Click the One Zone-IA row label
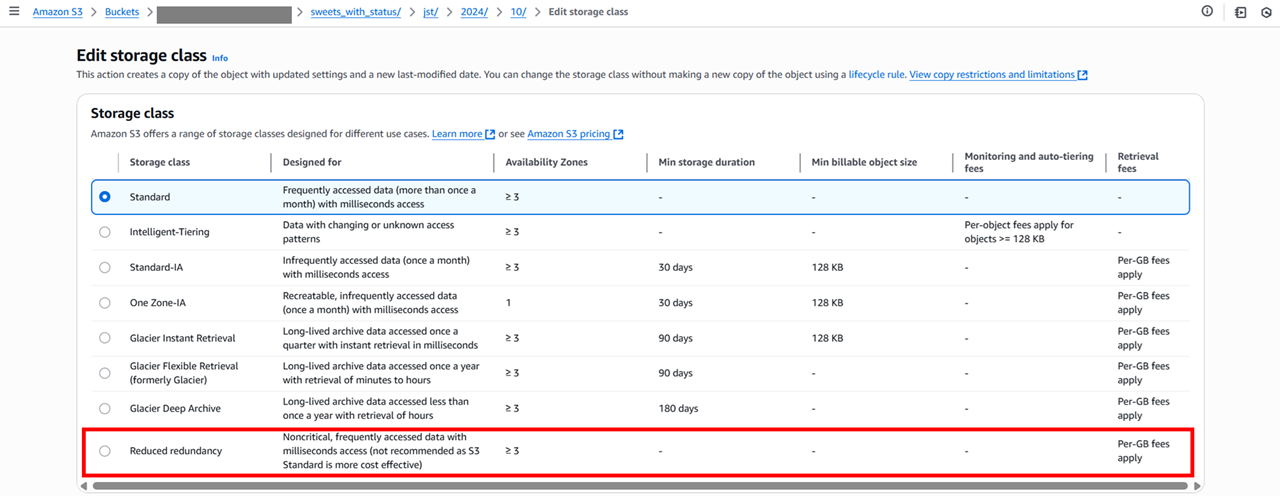The height and width of the screenshot is (496, 1280). click(x=159, y=302)
